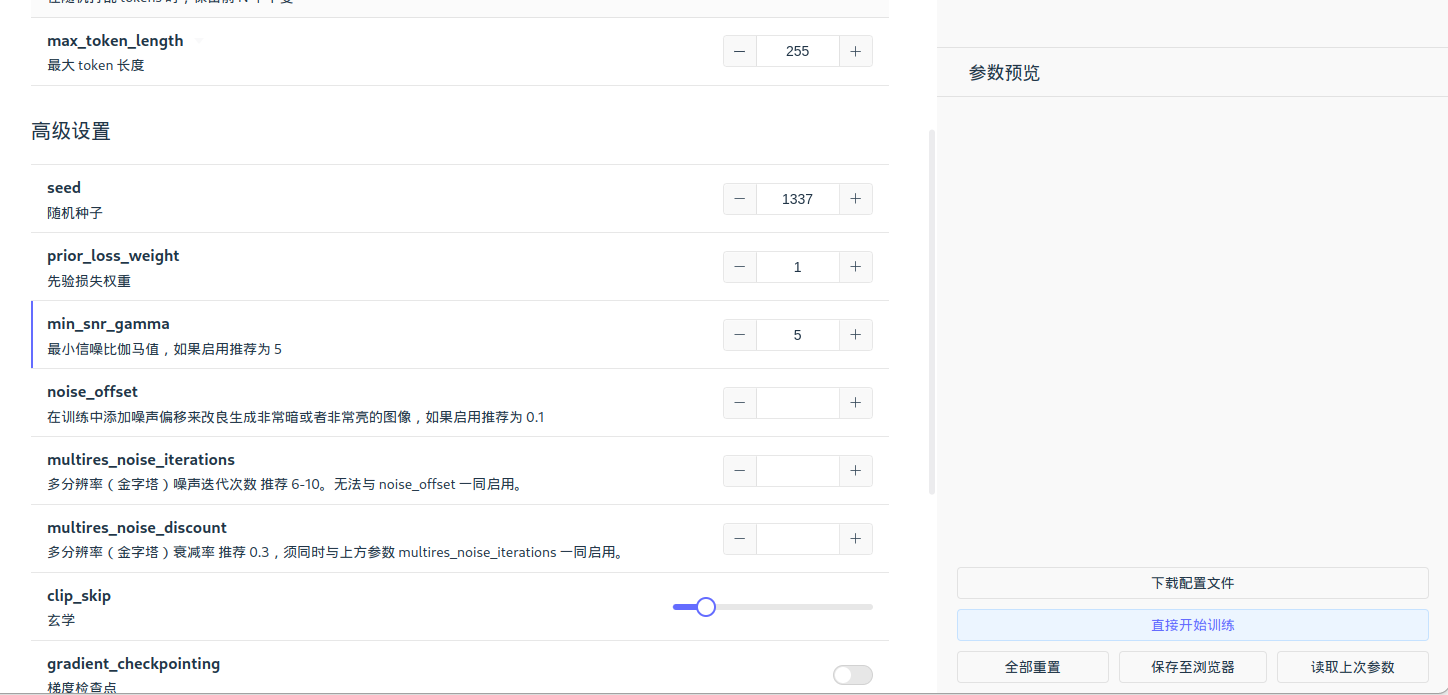Decrease the seed value using its minus button
The height and width of the screenshot is (695, 1448).
point(739,198)
